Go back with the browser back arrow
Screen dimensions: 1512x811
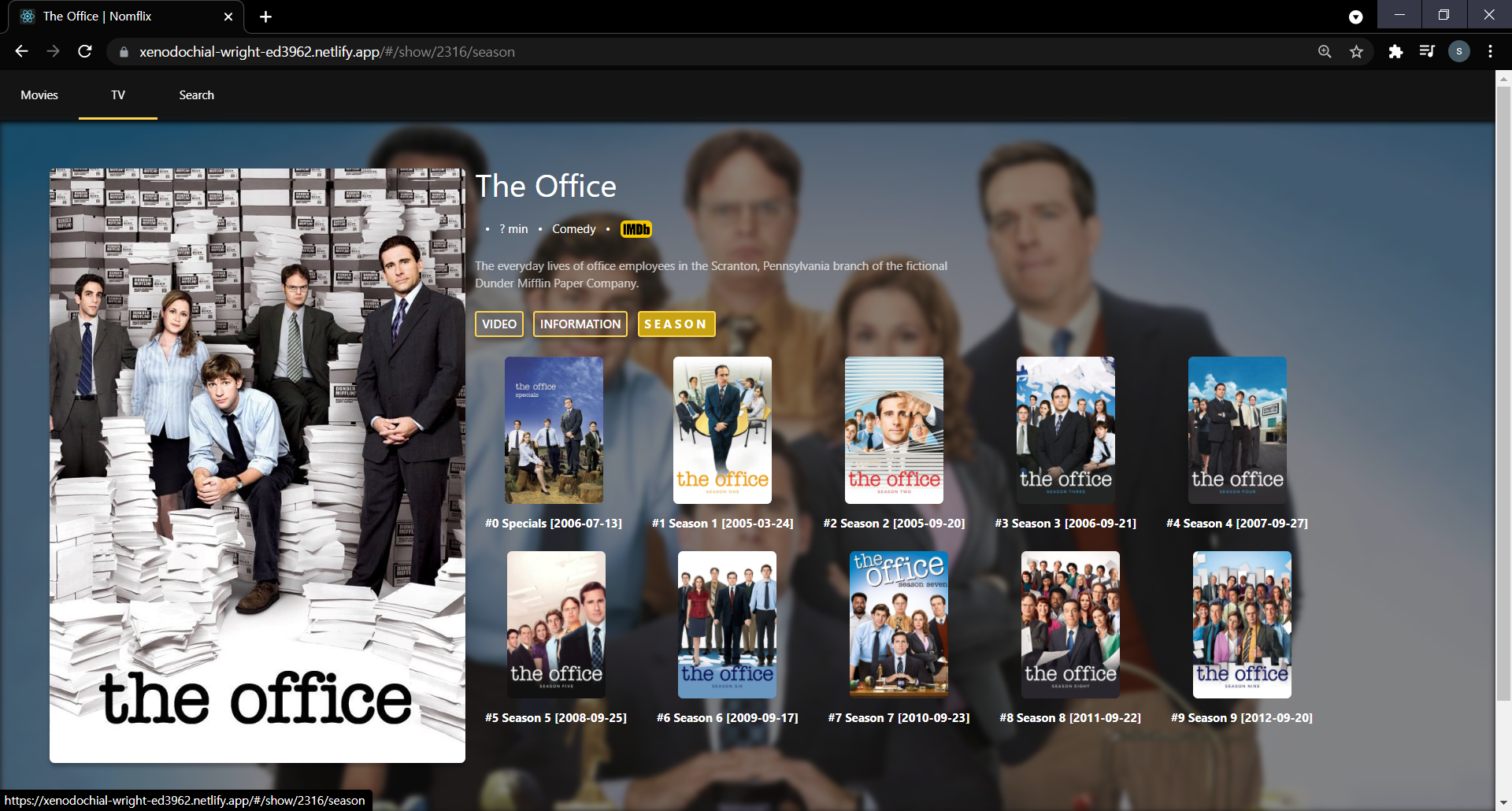(x=21, y=51)
